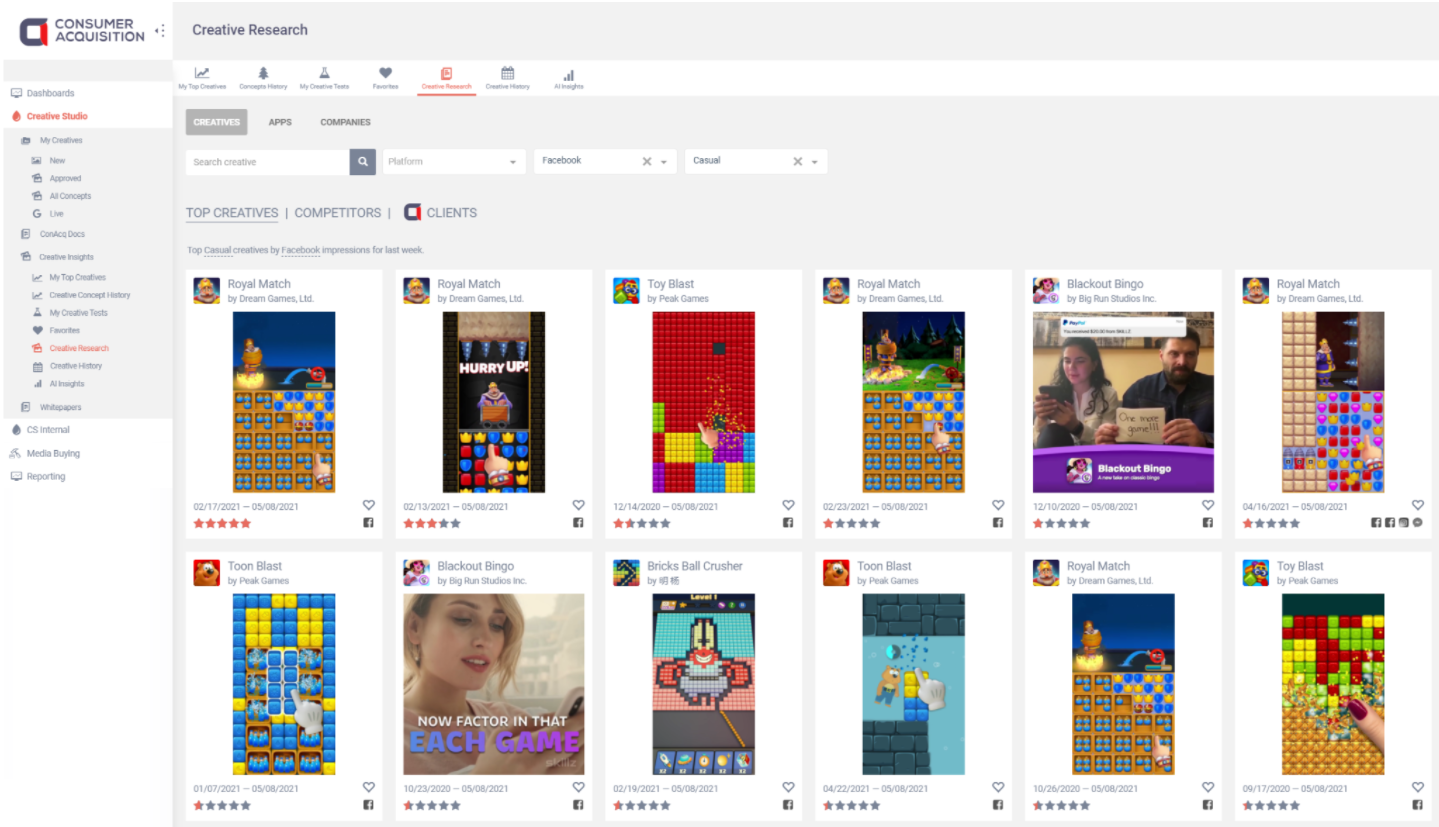The image size is (1439, 827).
Task: Favorite the 02/17/2021 Royal Match creative
Action: (368, 506)
